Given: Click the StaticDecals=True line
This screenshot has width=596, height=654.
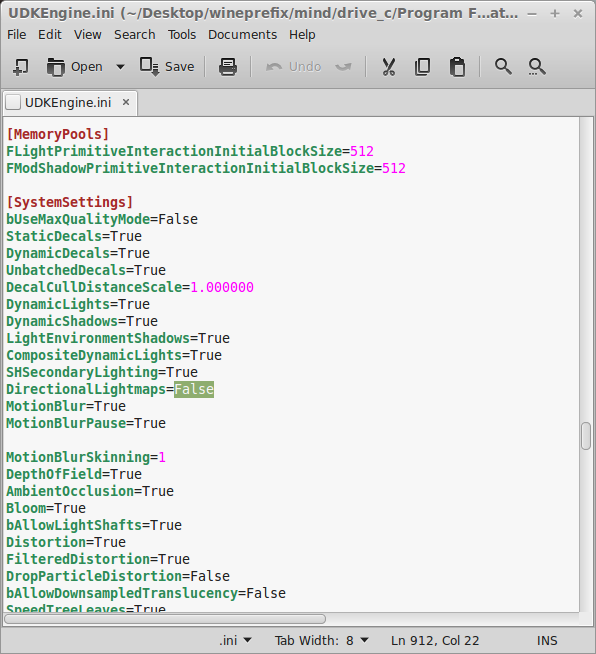Looking at the screenshot, I should pyautogui.click(x=74, y=236).
